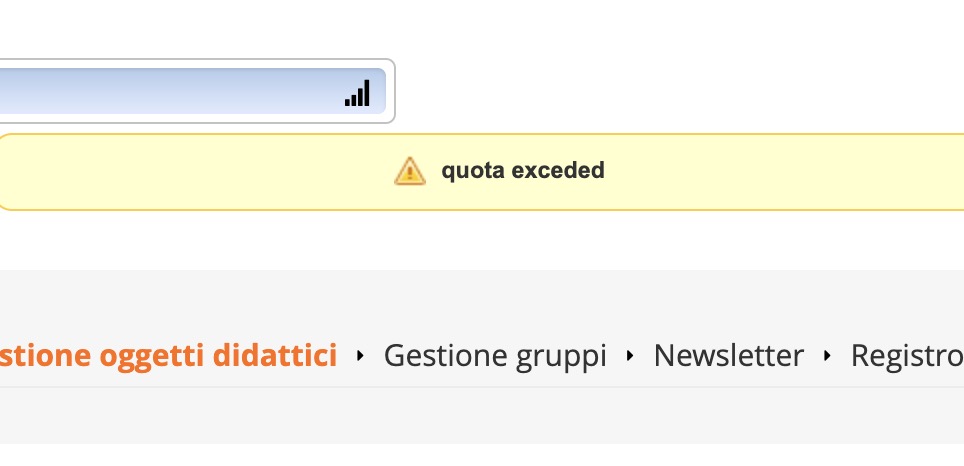Click the arrow before Registro

pyautogui.click(x=827, y=355)
